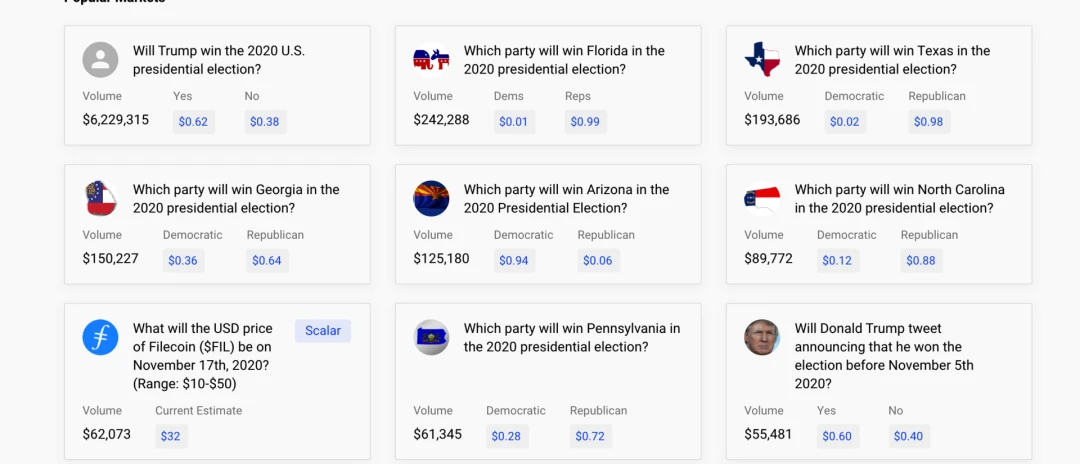Select No at $0.38 on Trump win market

click(265, 122)
